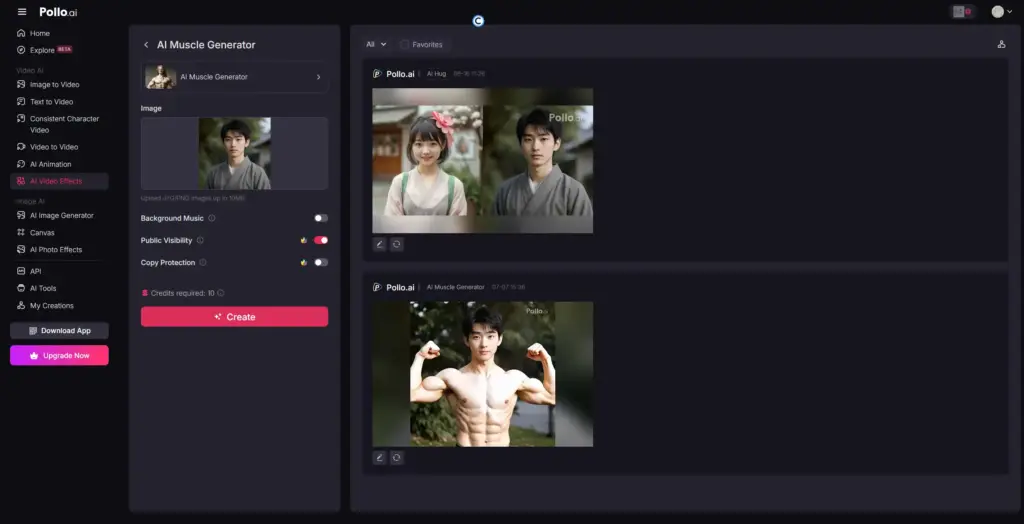Click the AI Muscle Generator tag on the second card
The width and height of the screenshot is (1024, 524).
[456, 287]
